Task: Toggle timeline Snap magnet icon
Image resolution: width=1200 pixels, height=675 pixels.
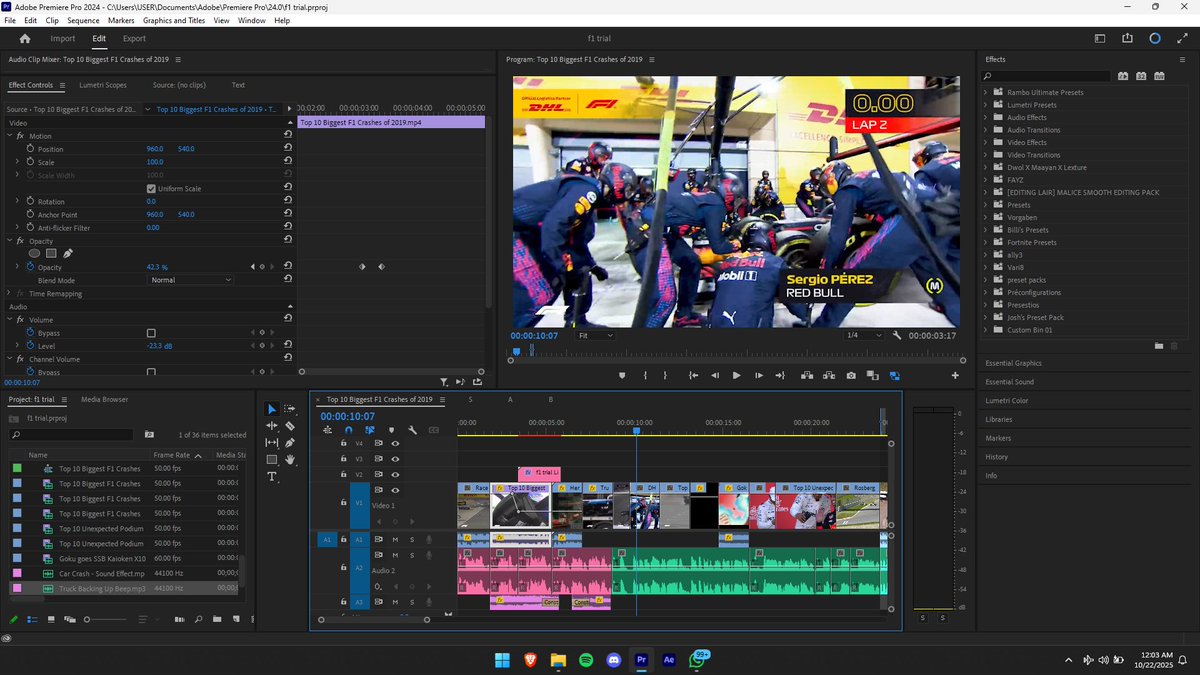Action: pyautogui.click(x=349, y=430)
